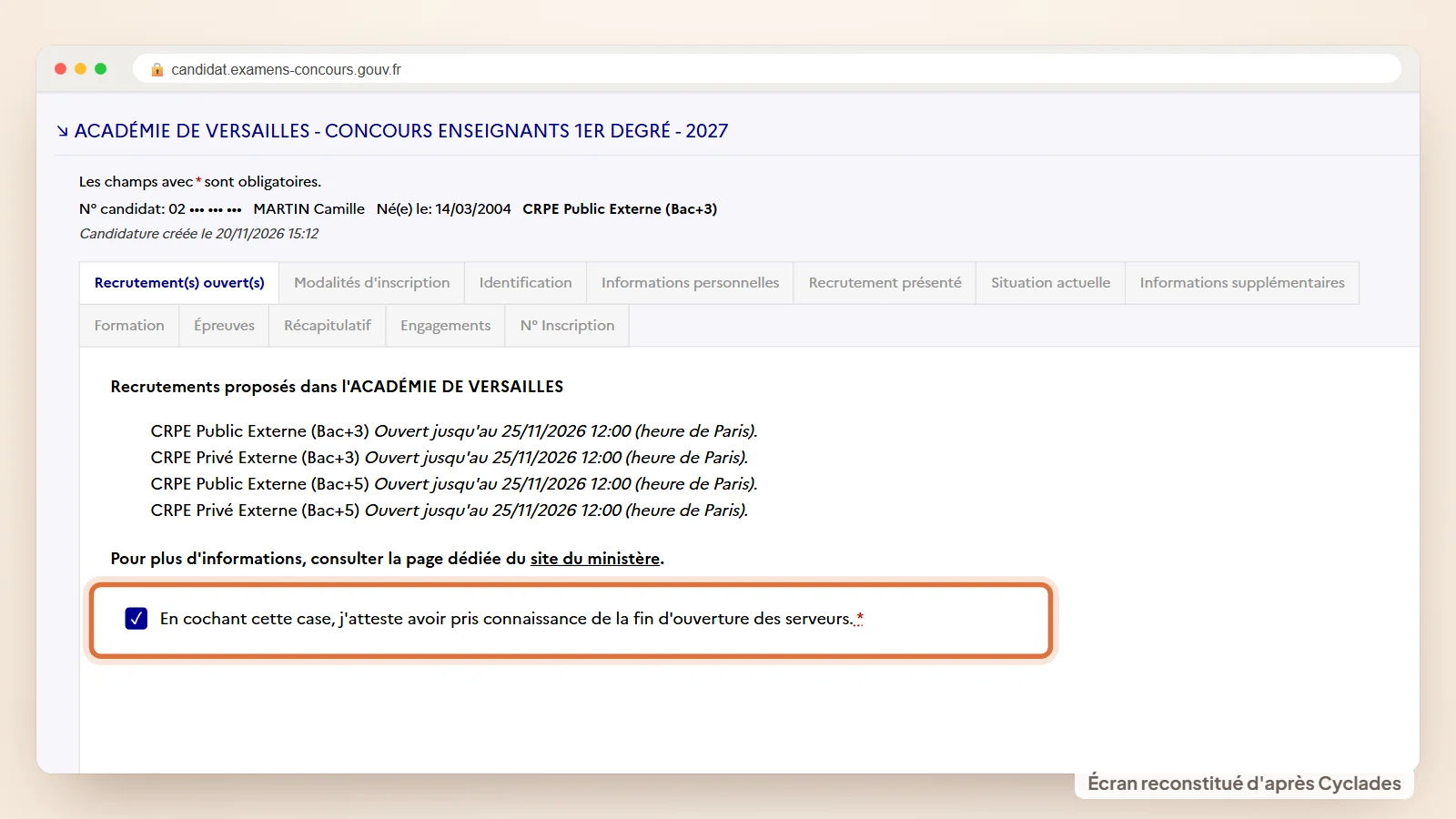Click the Né(e) le: 14/03/2004 text
Screen dimensions: 1456x819
(x=444, y=209)
